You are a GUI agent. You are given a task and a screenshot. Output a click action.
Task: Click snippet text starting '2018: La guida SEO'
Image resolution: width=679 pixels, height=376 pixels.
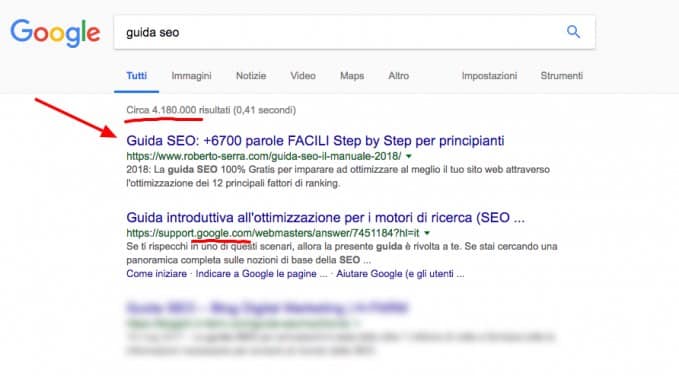click(338, 176)
